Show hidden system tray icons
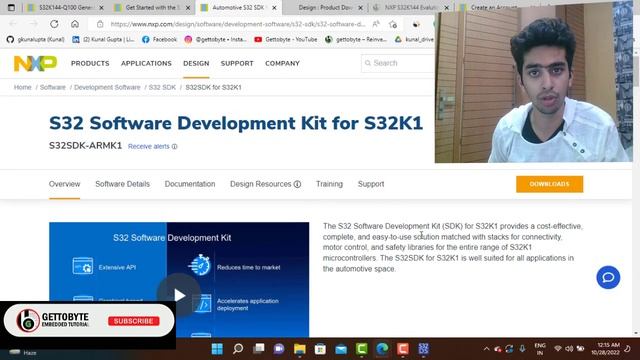 (x=486, y=349)
